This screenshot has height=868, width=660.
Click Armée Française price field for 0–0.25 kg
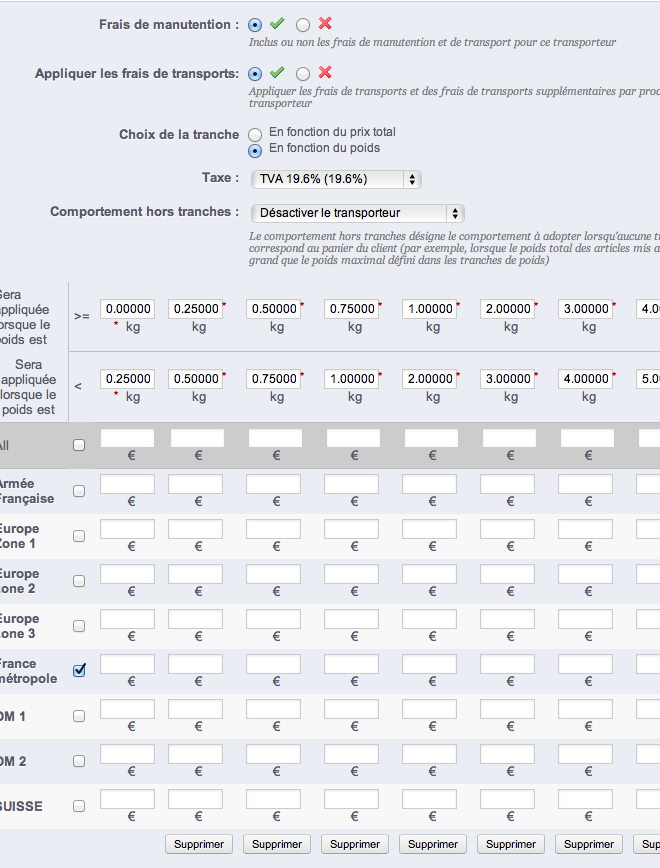[x=127, y=484]
